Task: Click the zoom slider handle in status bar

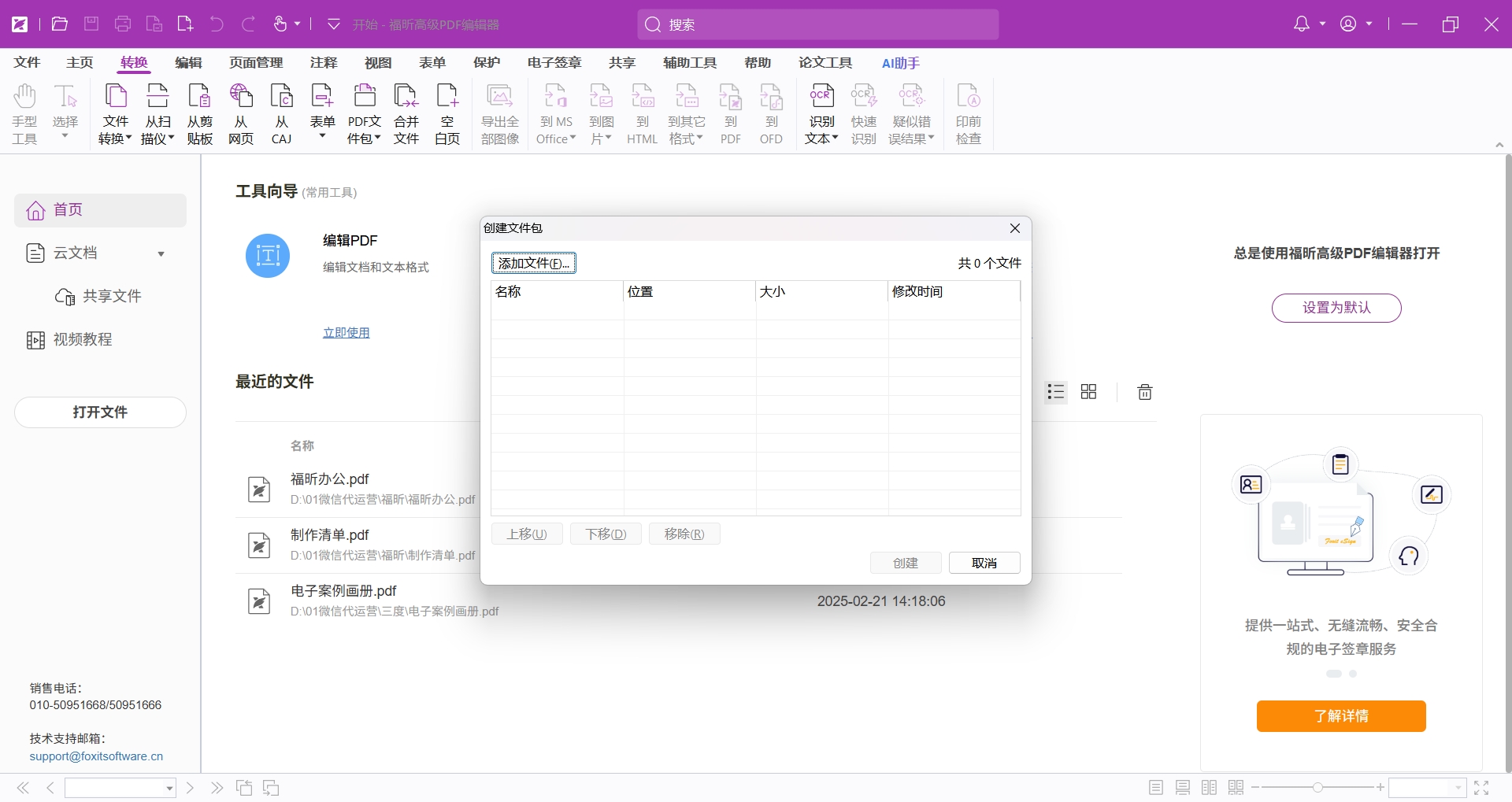Action: coord(1317,787)
